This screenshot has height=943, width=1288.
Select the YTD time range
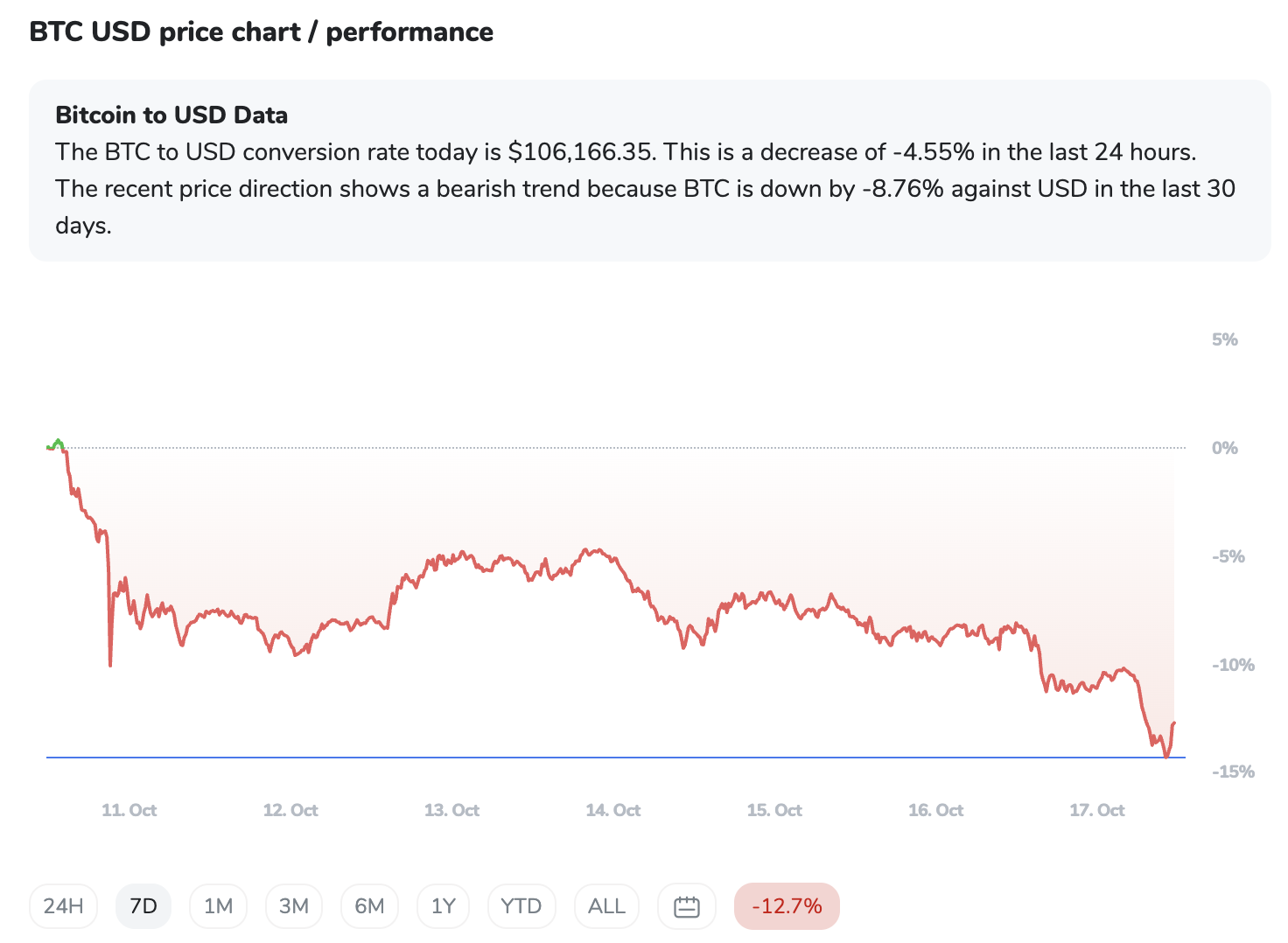click(521, 906)
